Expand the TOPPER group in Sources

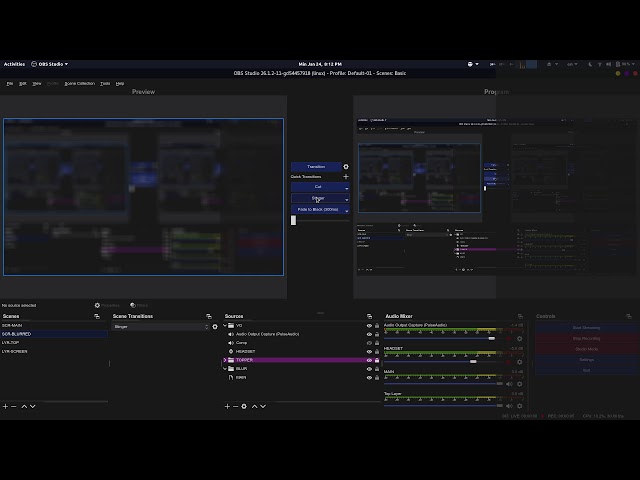tap(225, 360)
